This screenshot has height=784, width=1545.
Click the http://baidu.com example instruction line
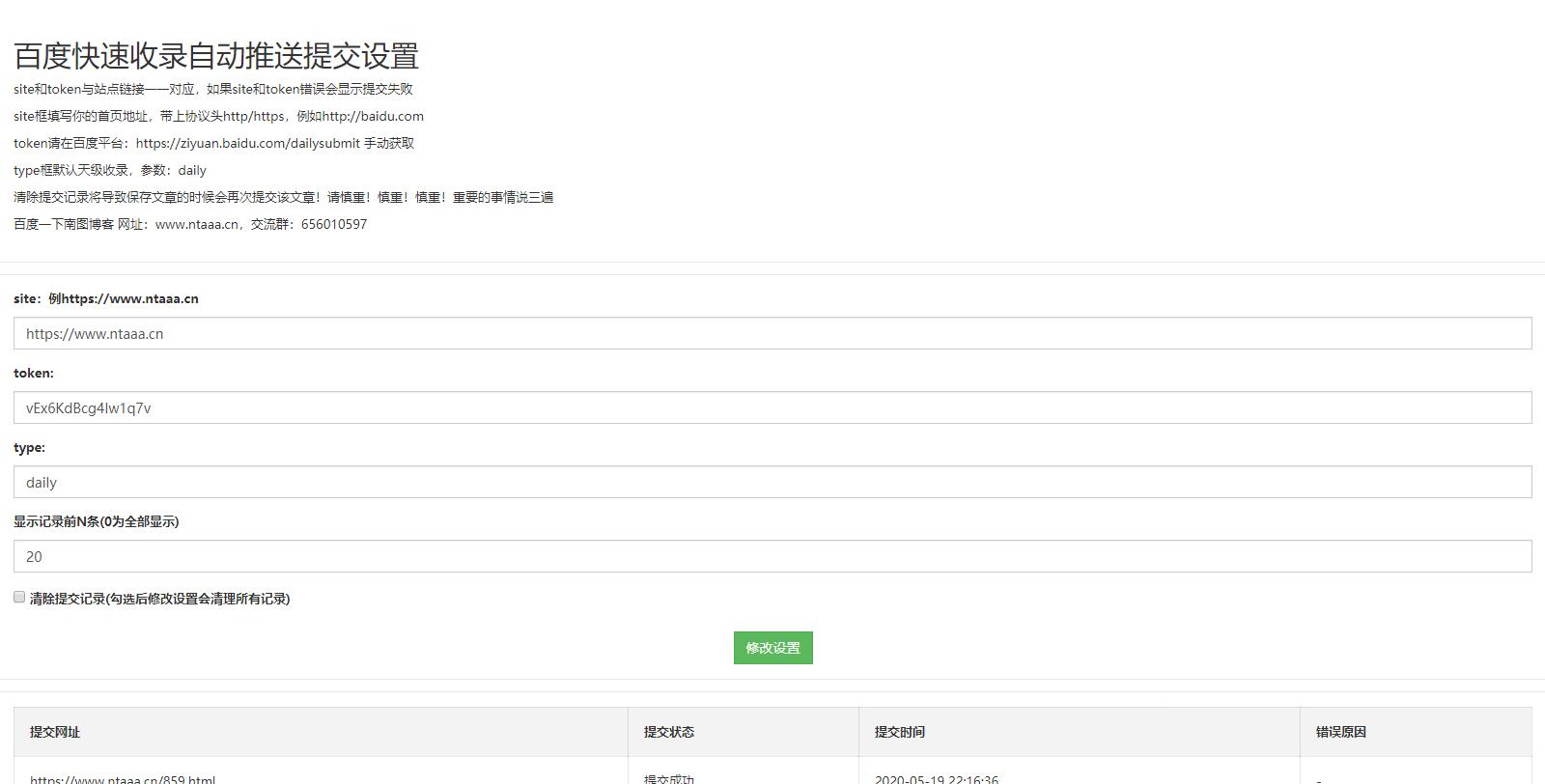click(x=218, y=116)
